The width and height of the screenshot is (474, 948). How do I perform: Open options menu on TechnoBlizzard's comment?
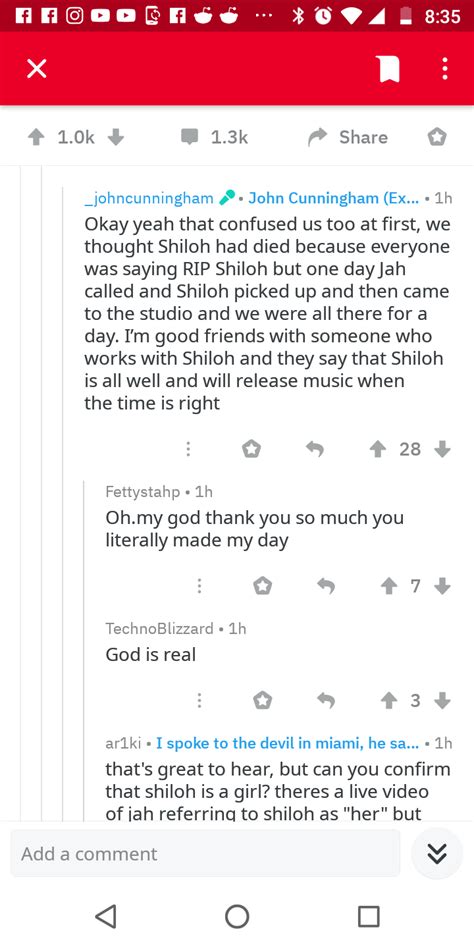tap(199, 700)
